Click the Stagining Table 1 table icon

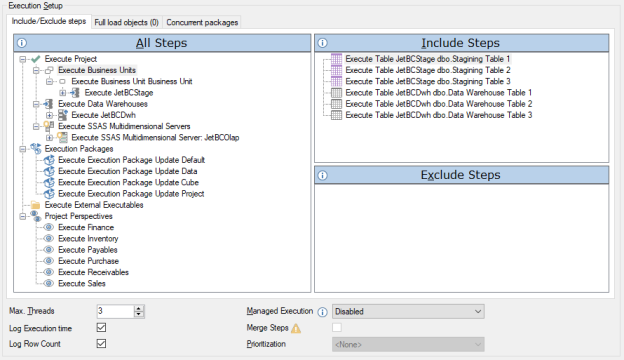pos(336,59)
